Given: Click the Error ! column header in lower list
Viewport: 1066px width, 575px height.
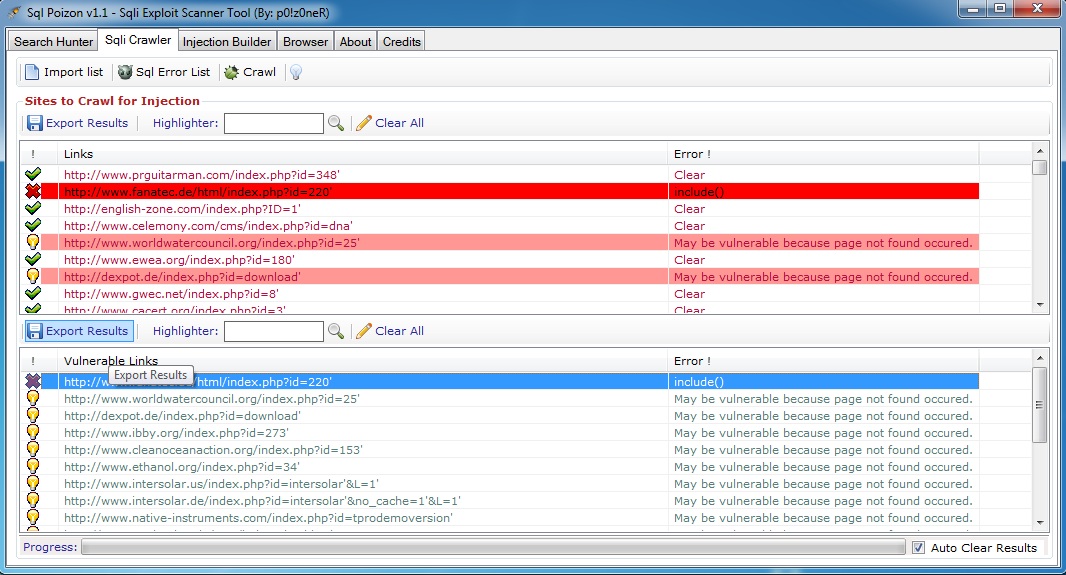Looking at the screenshot, I should 823,361.
